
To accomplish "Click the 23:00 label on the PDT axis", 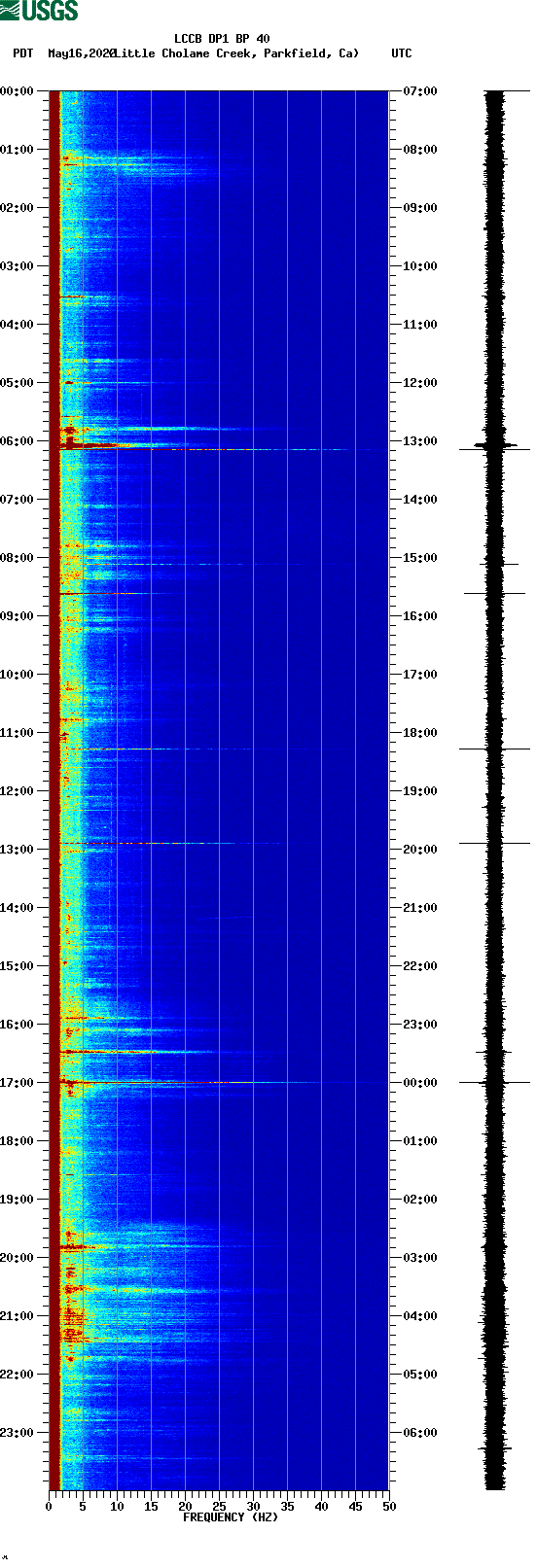I will click(18, 1433).
